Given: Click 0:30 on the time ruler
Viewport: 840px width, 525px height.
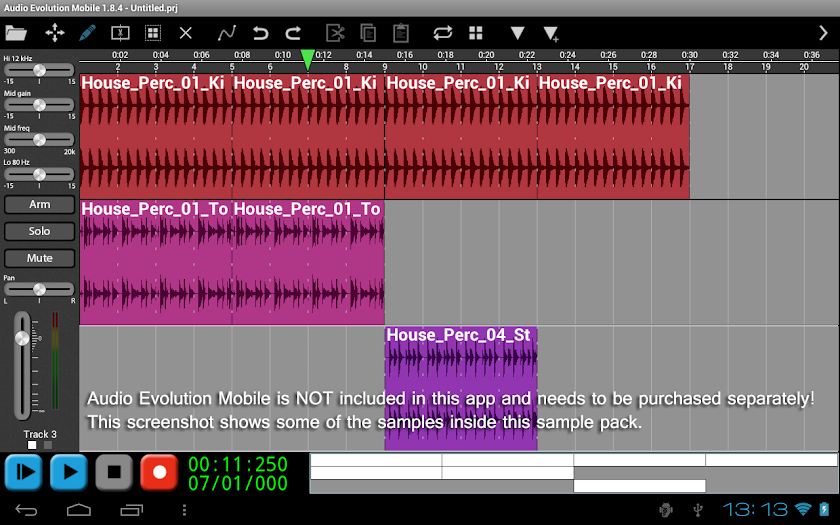Looking at the screenshot, I should tap(689, 55).
